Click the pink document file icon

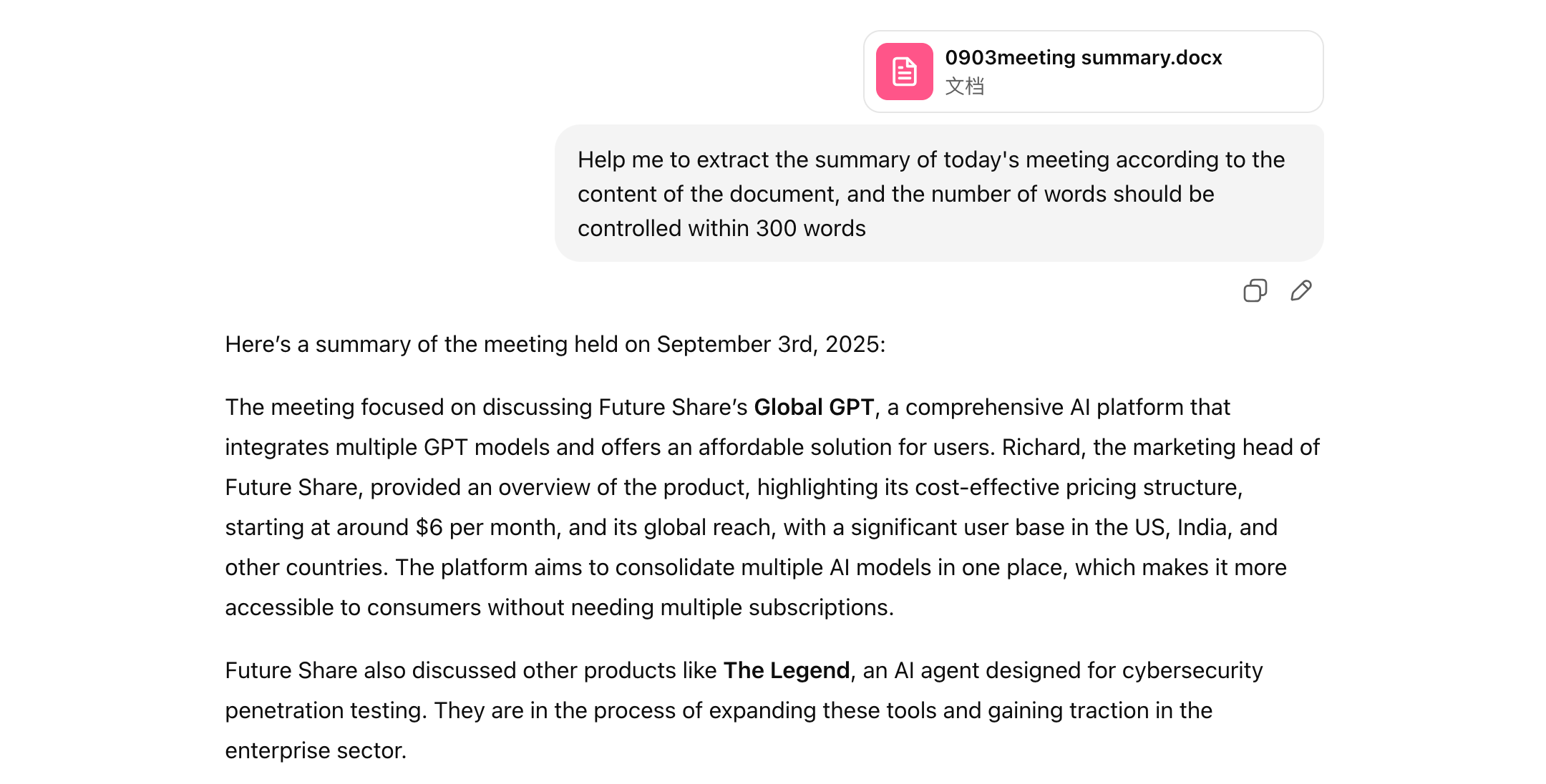904,72
